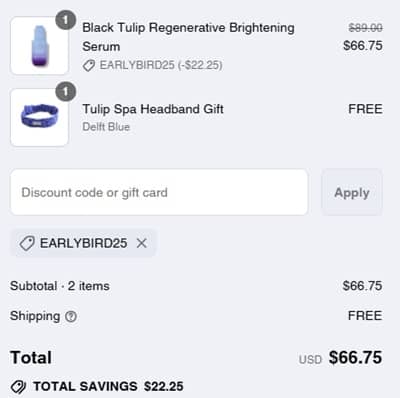The width and height of the screenshot is (400, 398).
Task: Click the tag icon beside the serum discount
Action: (89, 65)
